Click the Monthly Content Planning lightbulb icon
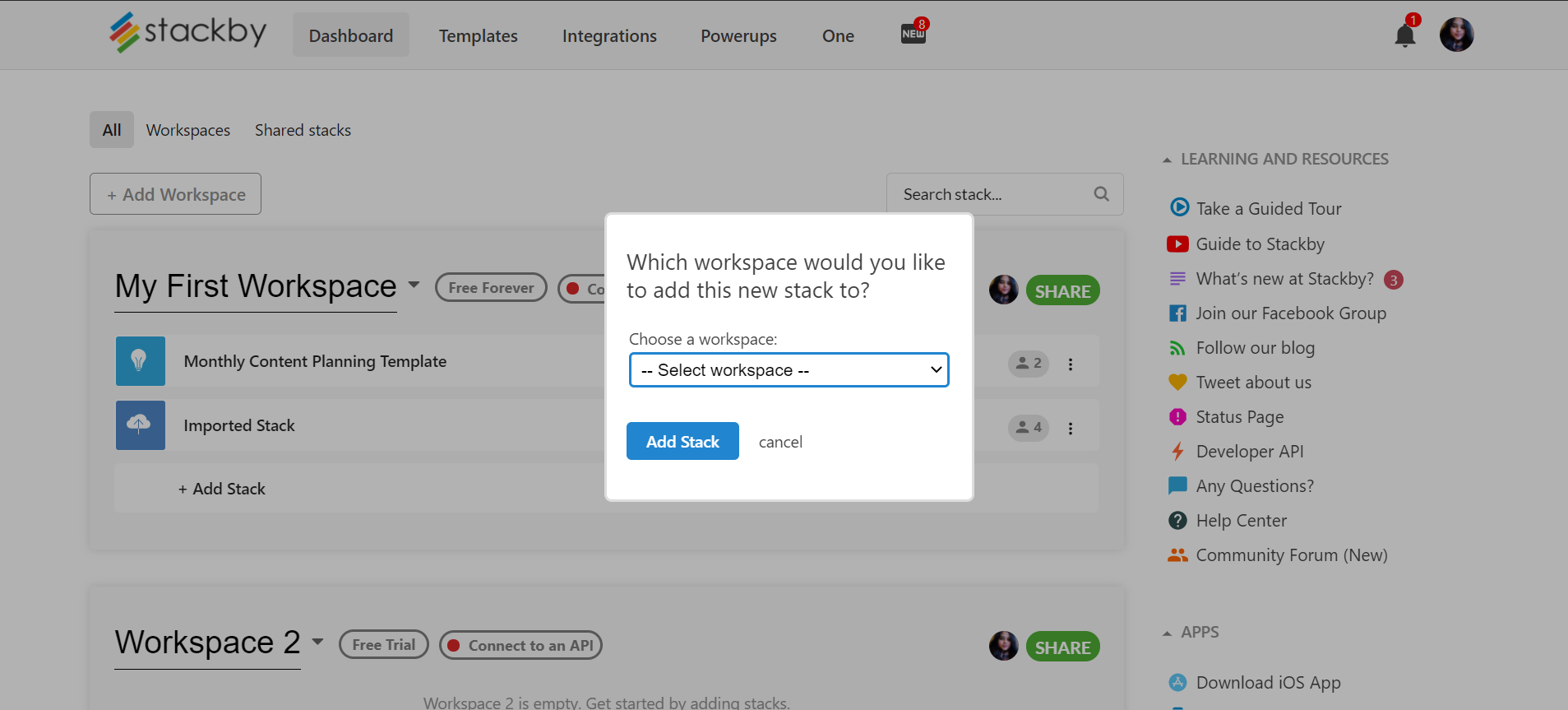Image resolution: width=1568 pixels, height=710 pixels. point(140,361)
